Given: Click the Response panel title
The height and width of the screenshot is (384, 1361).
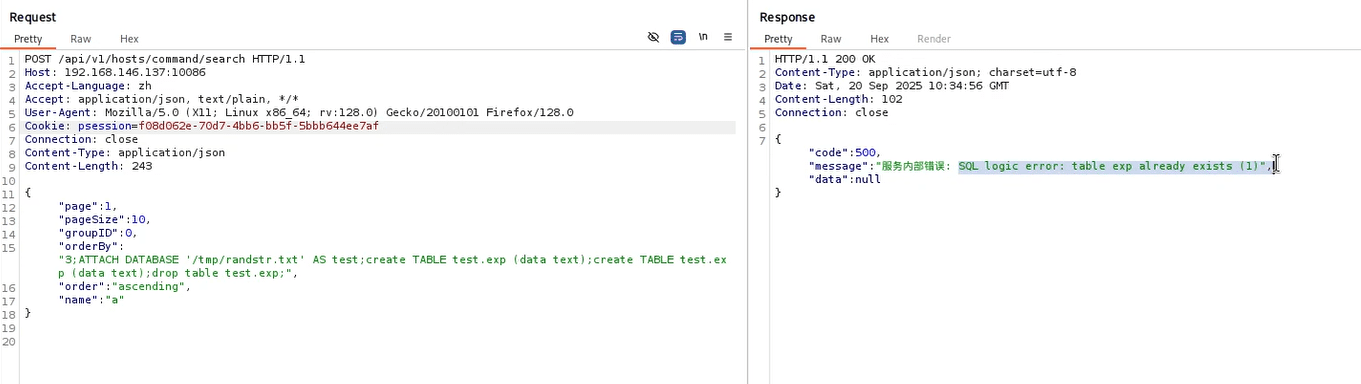Looking at the screenshot, I should pos(787,17).
